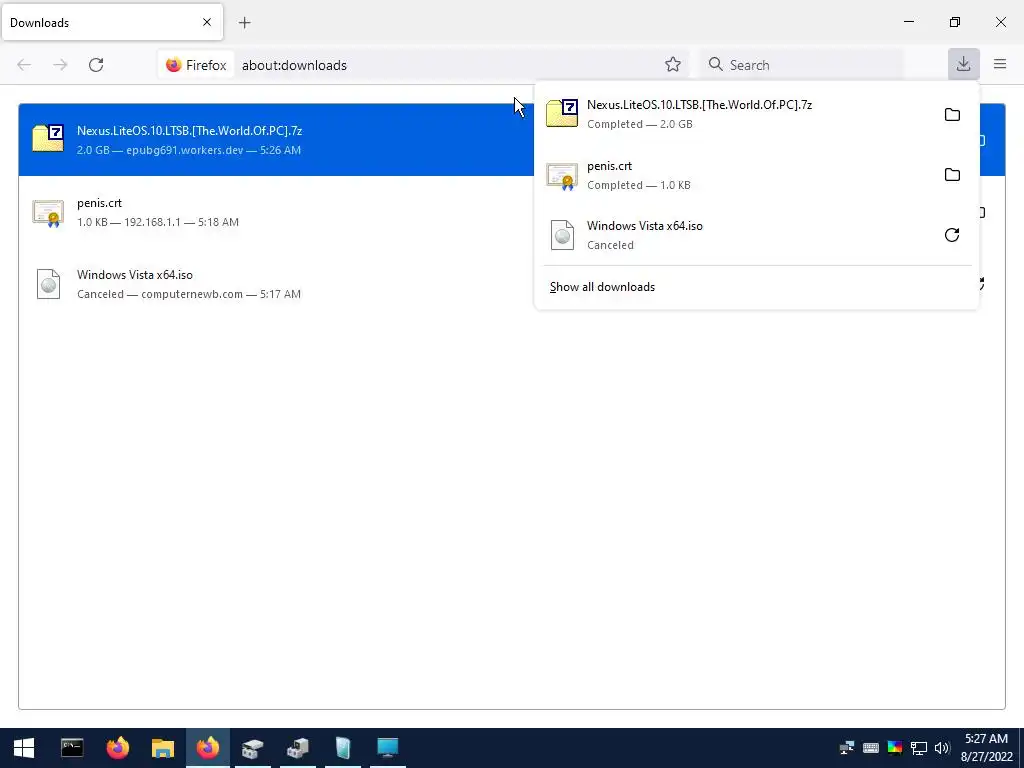Close the Downloads tab
The width and height of the screenshot is (1024, 768).
207,22
